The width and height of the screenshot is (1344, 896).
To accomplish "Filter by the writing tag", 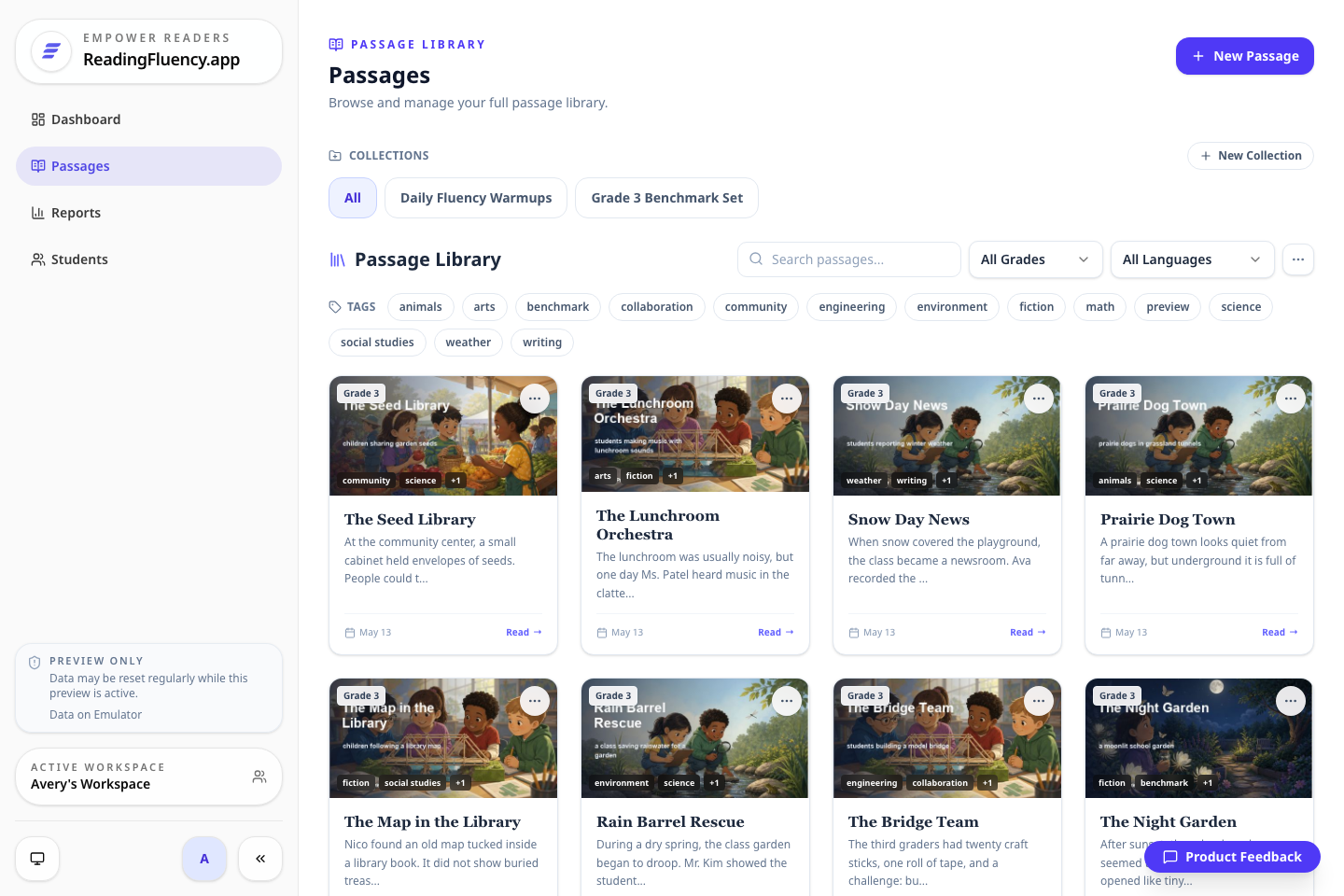I will [x=542, y=343].
